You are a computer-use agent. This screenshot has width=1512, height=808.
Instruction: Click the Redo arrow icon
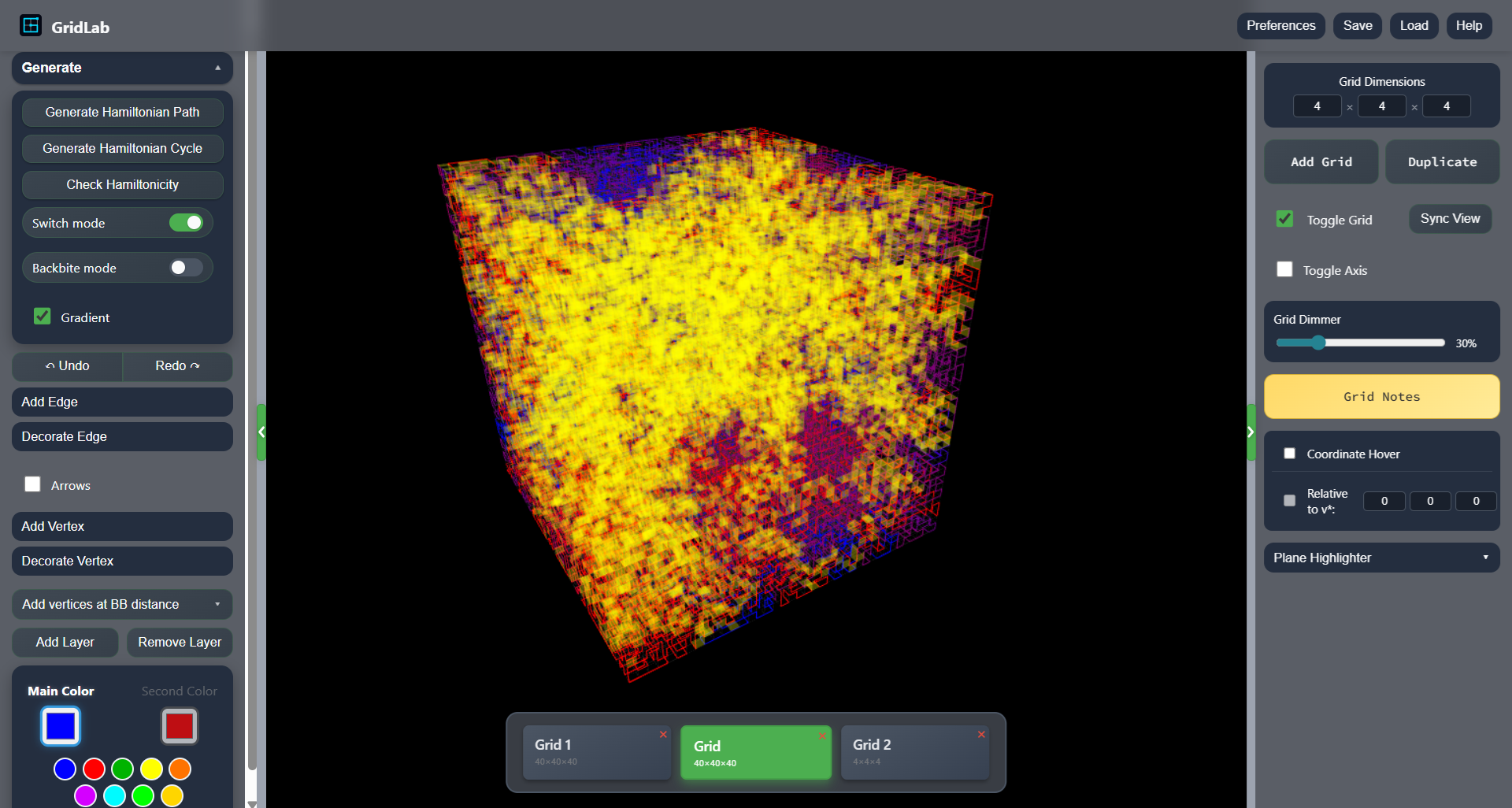click(195, 365)
